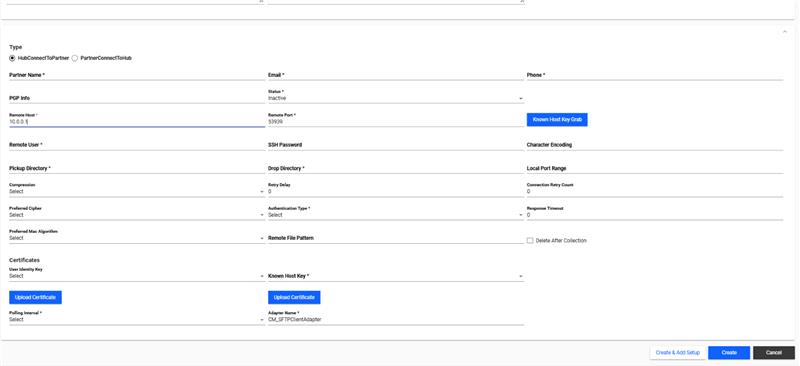
Task: Select the HubConnectToPartner radio option
Action: click(12, 58)
